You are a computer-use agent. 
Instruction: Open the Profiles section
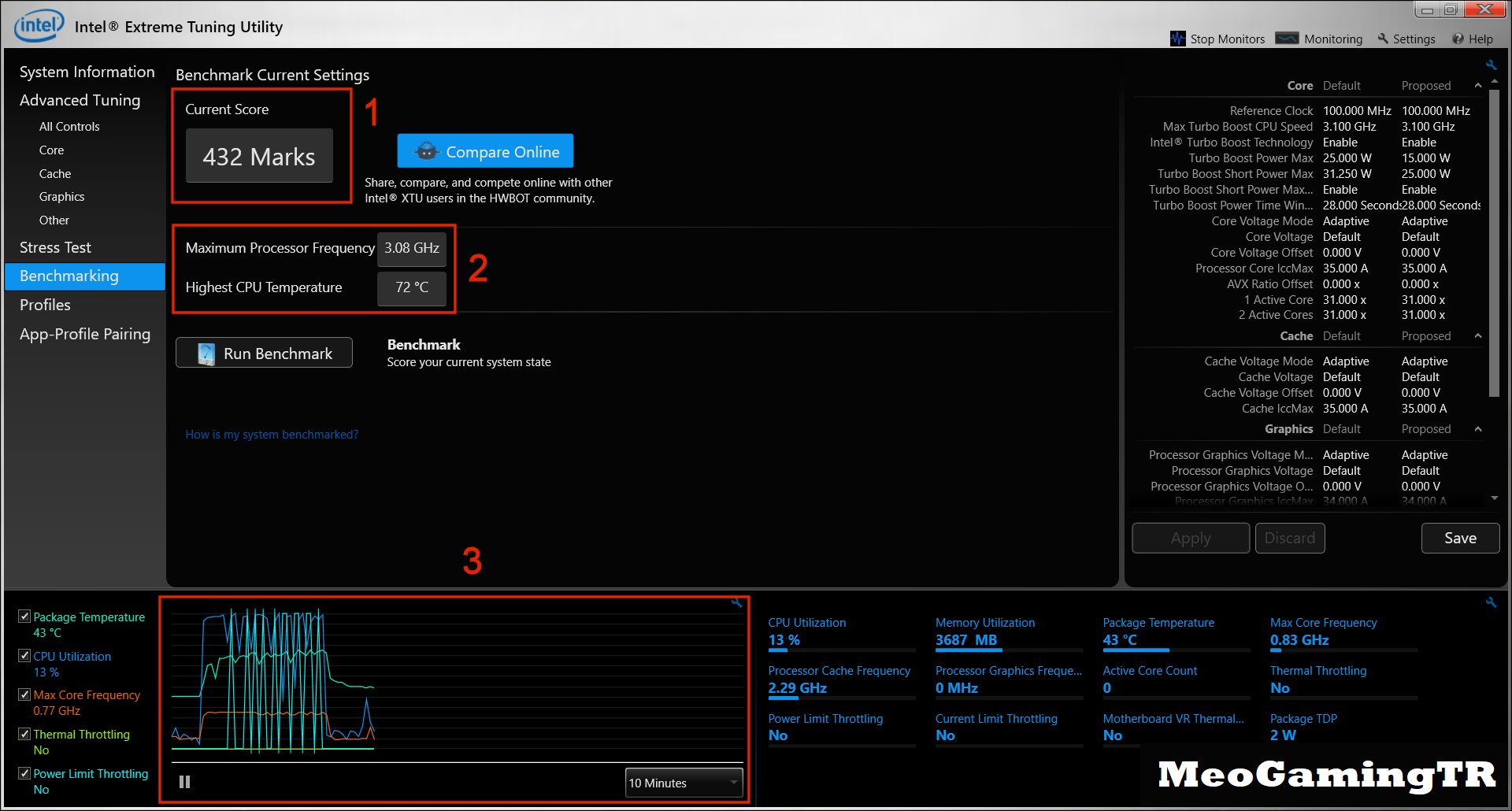tap(45, 305)
